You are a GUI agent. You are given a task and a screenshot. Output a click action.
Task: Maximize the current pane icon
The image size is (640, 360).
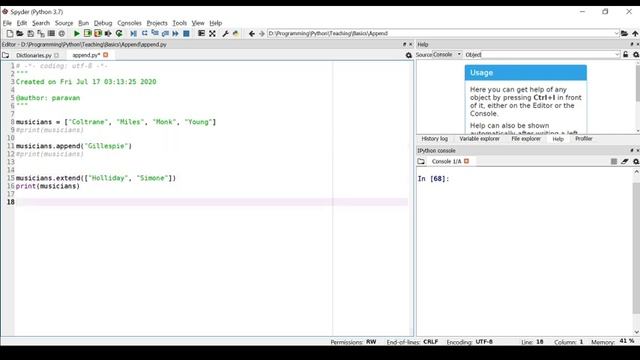201,33
